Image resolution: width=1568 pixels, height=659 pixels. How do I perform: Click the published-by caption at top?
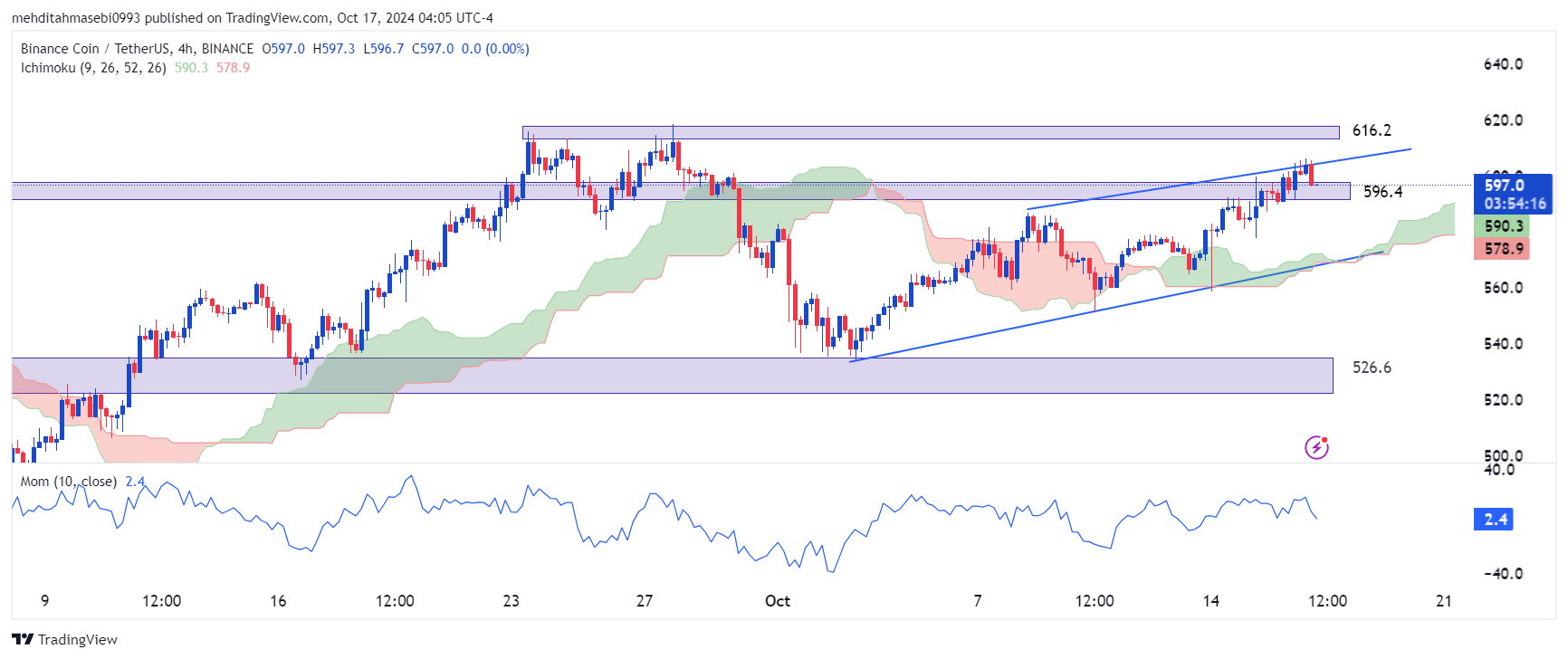pos(253,17)
